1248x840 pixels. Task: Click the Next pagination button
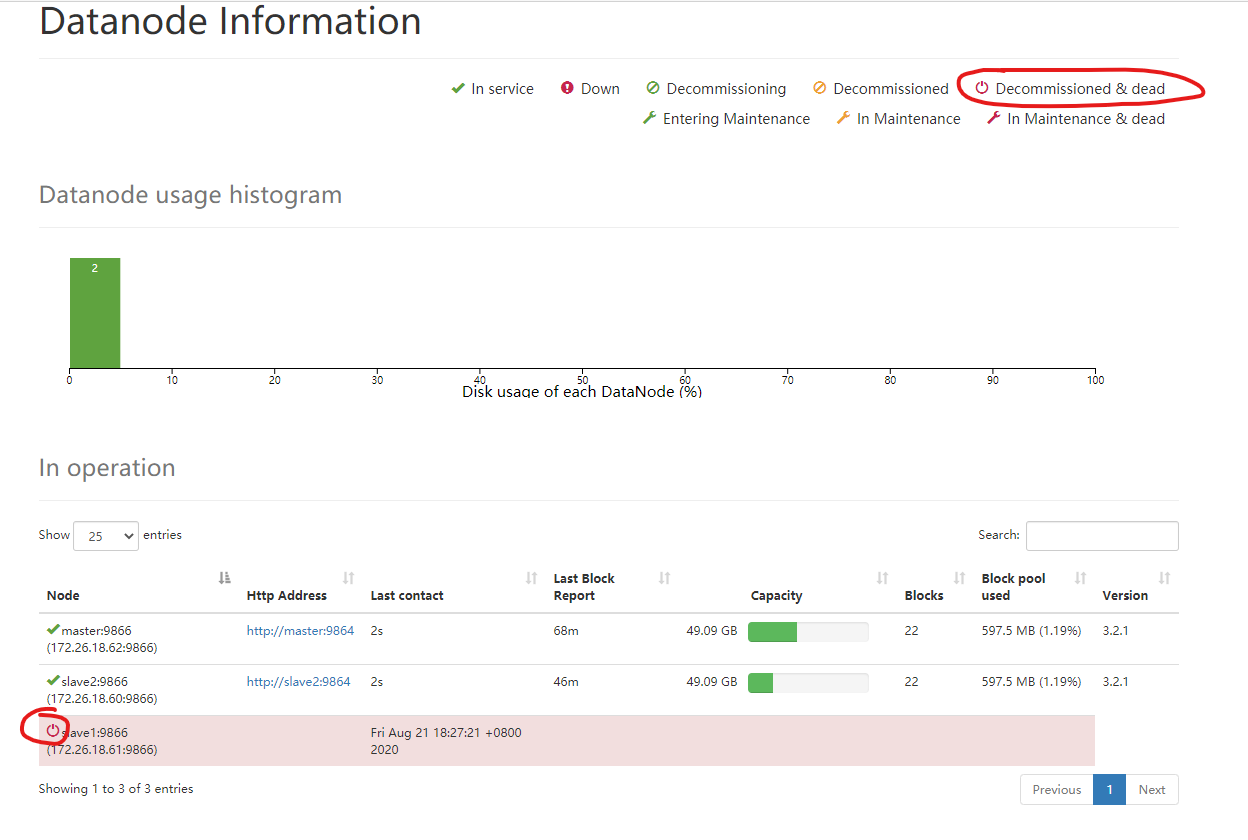1152,789
